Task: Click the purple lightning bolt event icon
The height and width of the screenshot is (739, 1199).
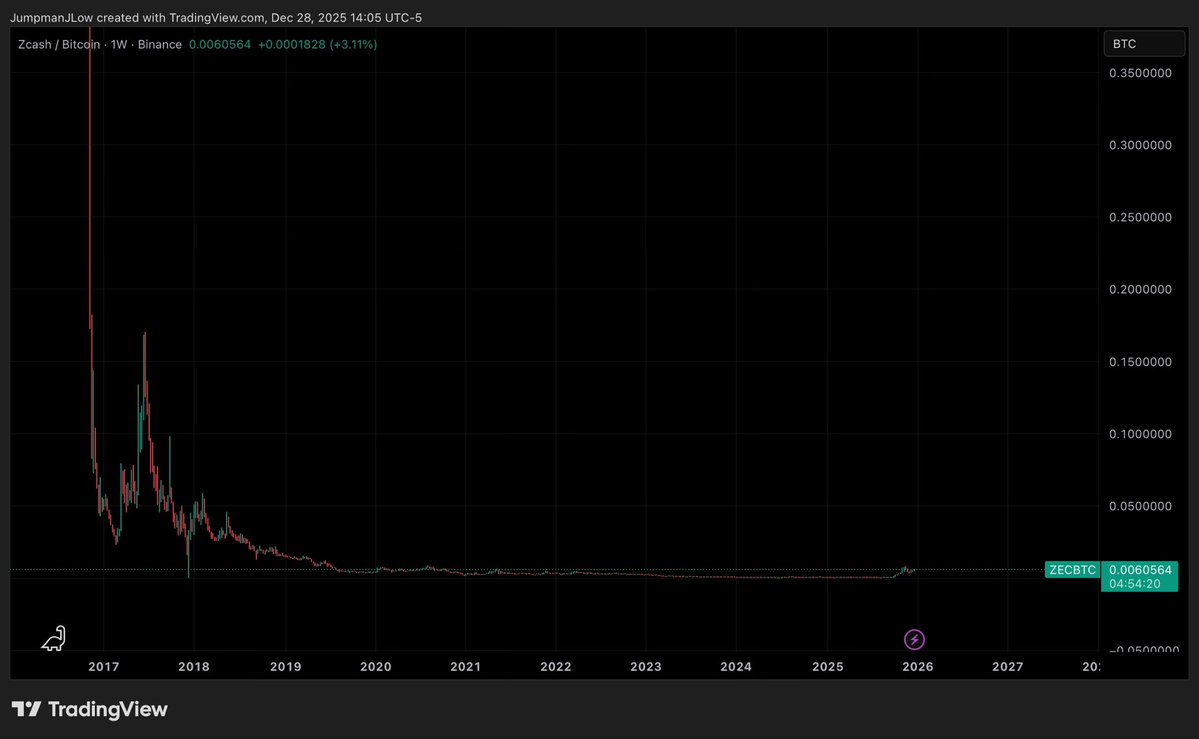Action: point(914,640)
